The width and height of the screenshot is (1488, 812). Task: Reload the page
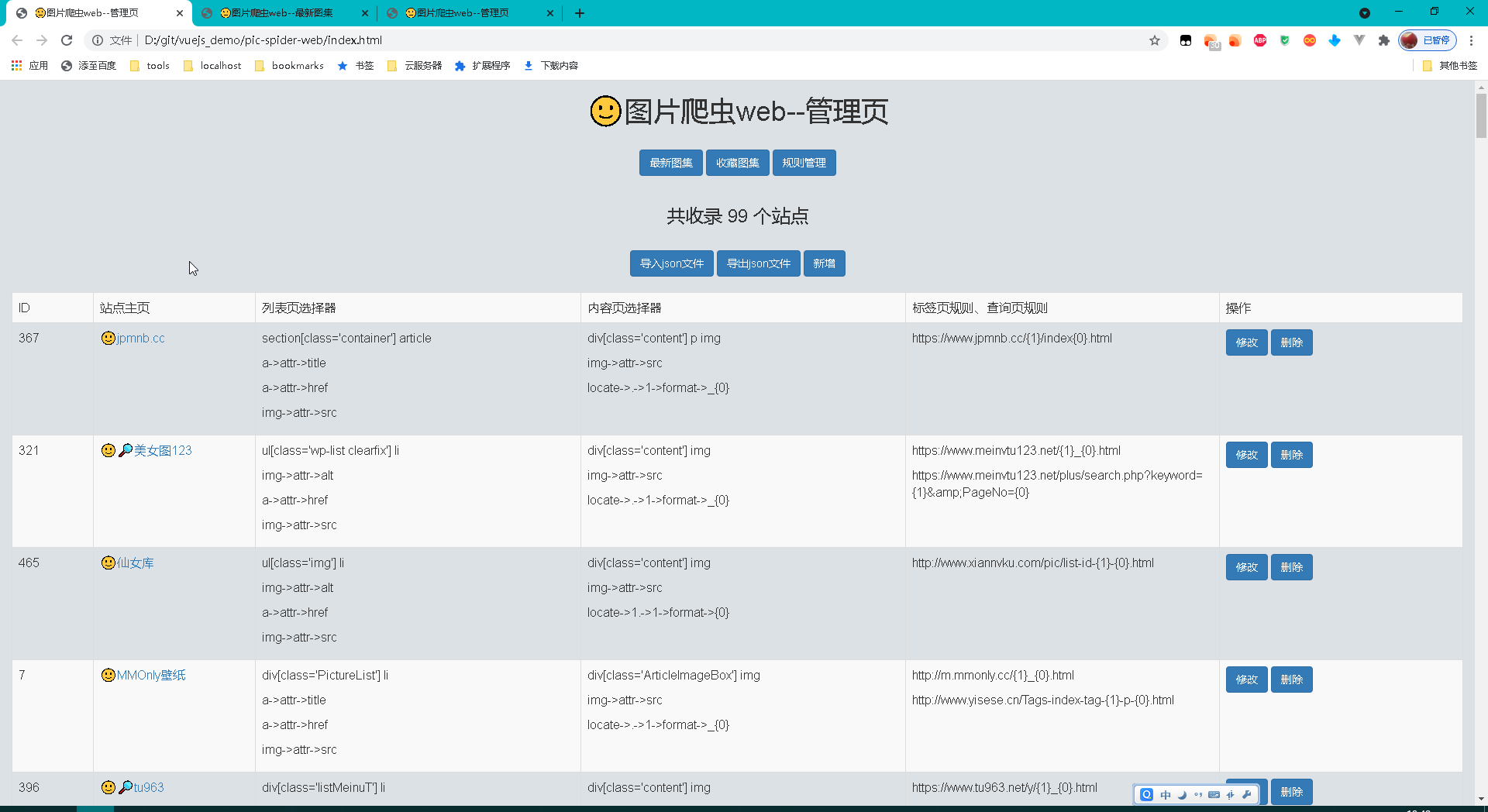point(67,40)
